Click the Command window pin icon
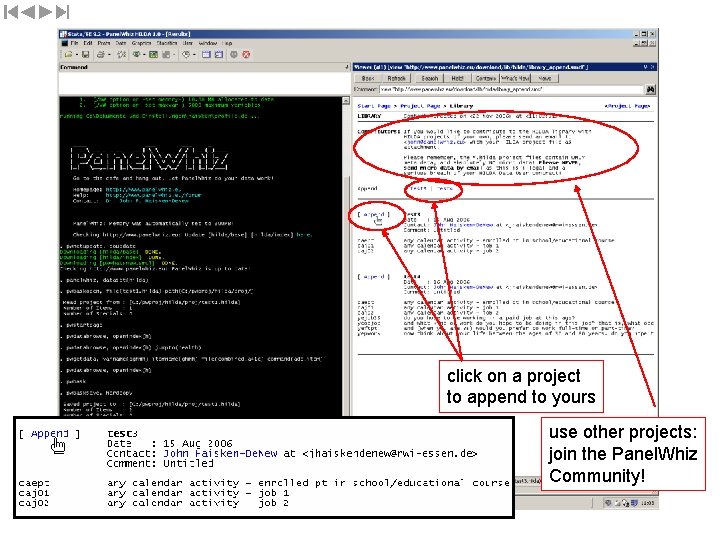Image resolution: width=720 pixels, height=540 pixels. pos(347,67)
